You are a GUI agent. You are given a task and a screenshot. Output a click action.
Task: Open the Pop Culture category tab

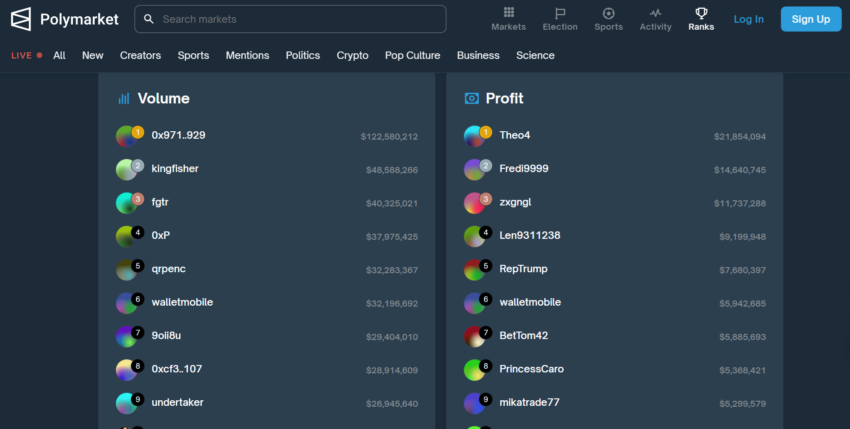413,55
